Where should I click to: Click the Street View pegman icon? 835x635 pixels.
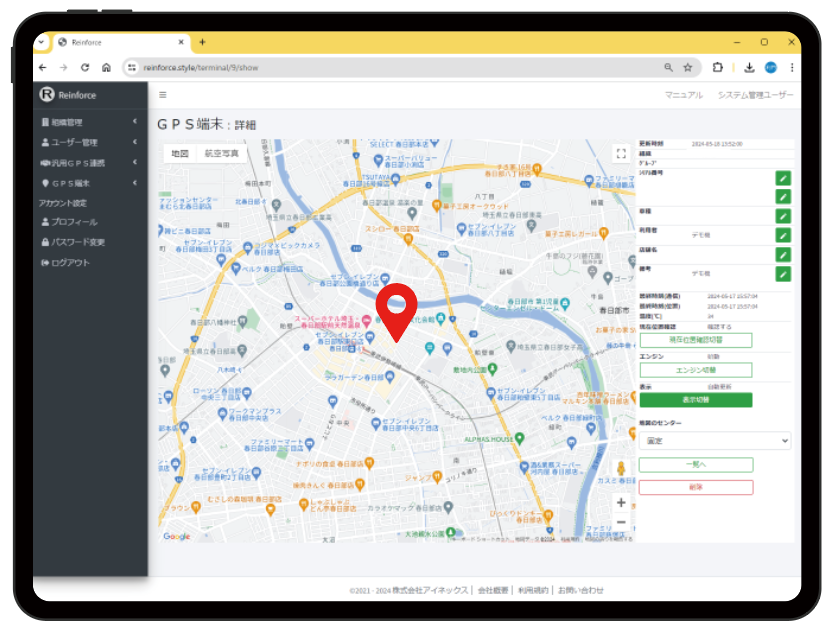(621, 467)
